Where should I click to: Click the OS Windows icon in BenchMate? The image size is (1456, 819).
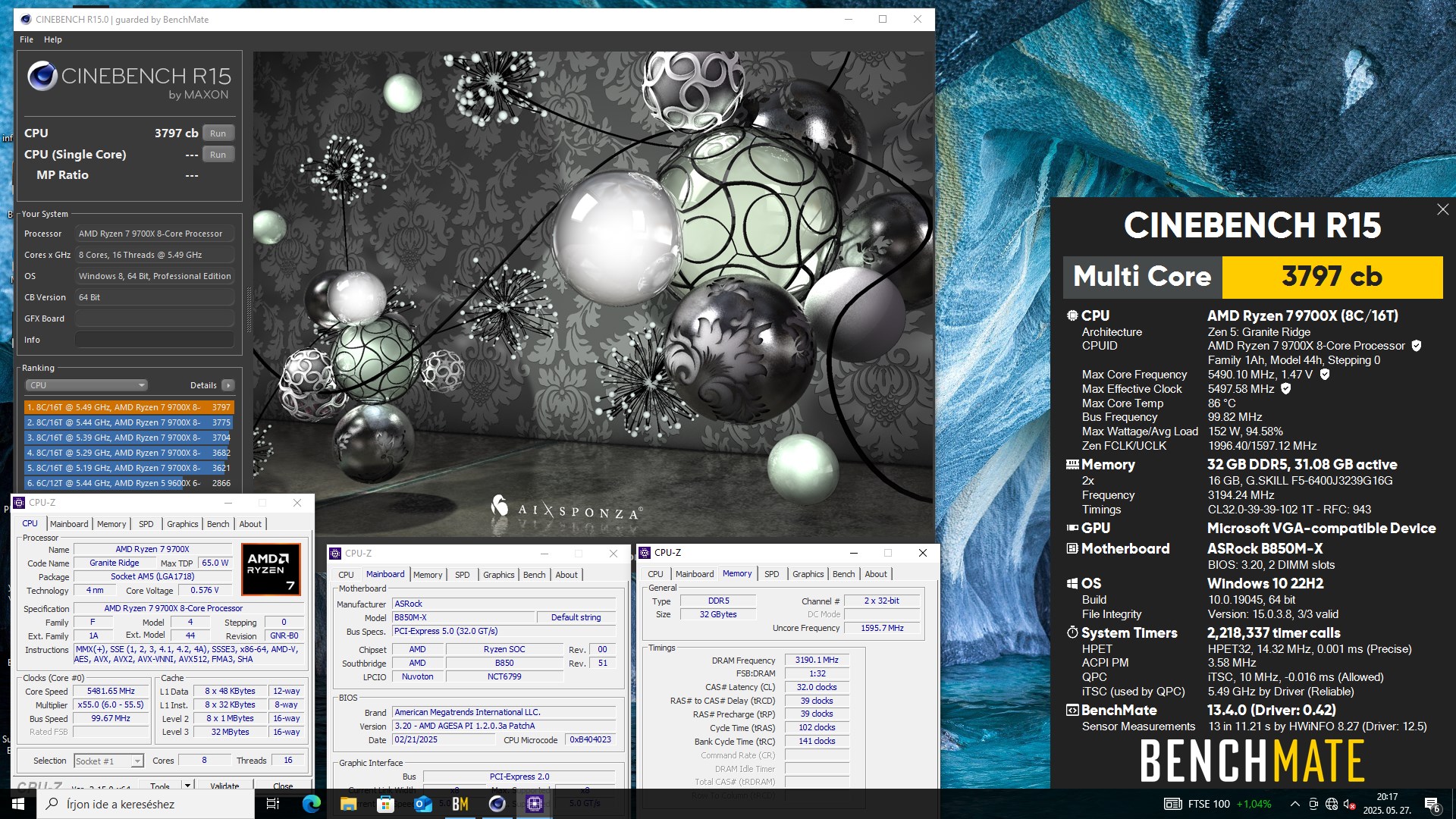1072,583
